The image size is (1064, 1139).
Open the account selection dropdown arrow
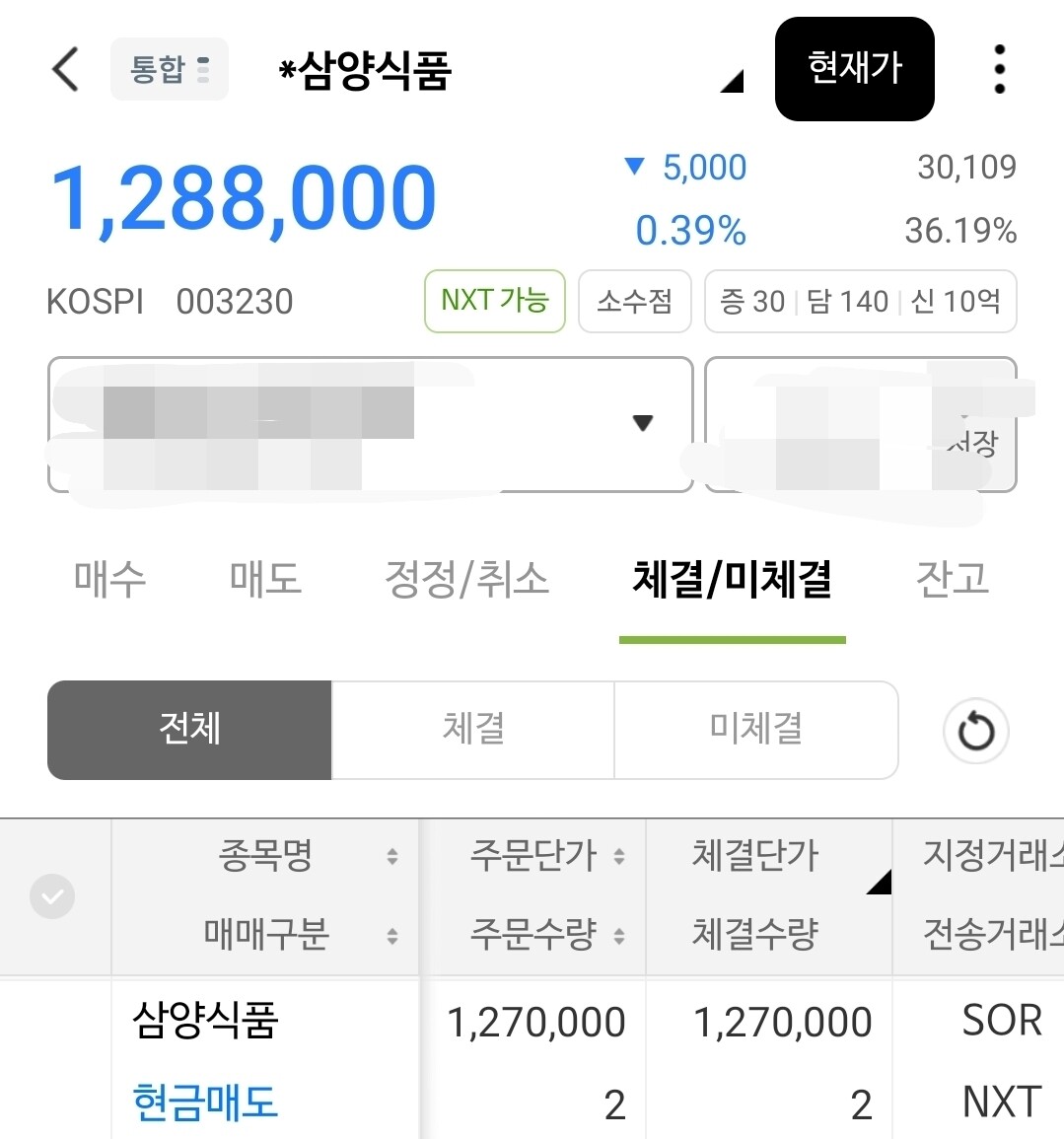point(643,424)
